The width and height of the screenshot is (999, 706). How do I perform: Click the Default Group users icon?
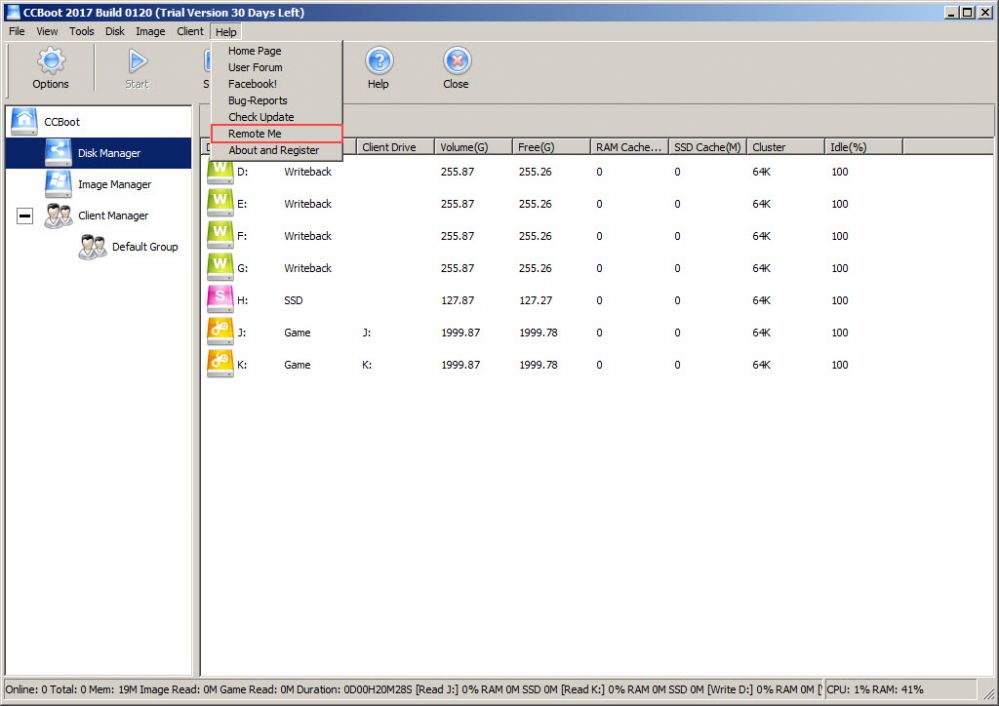point(92,247)
